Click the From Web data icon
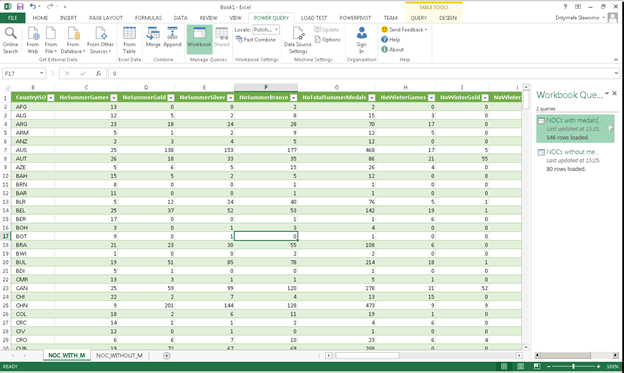The width and height of the screenshot is (624, 373). (x=33, y=40)
